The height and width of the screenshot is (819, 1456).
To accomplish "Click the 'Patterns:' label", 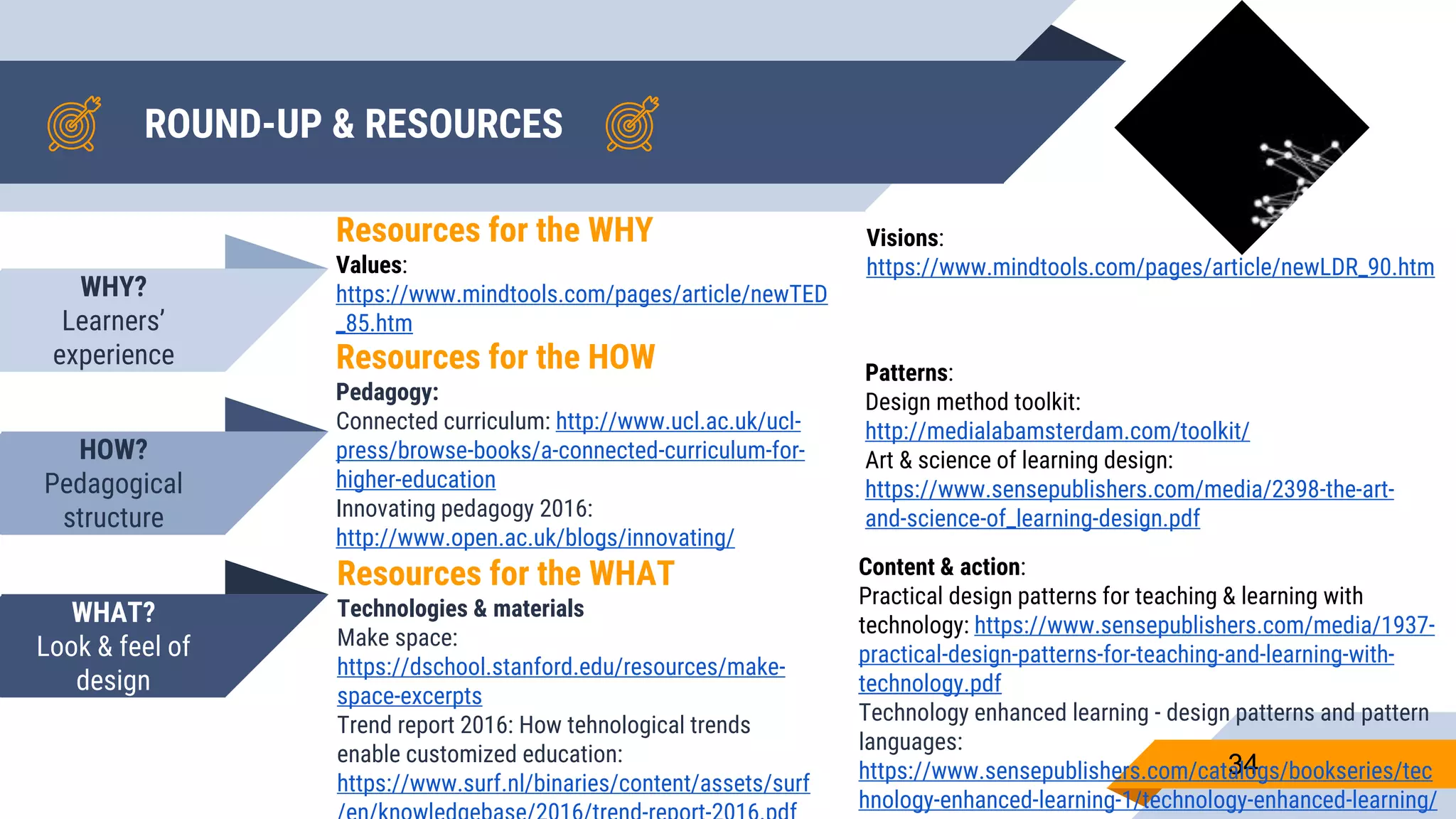I will (x=909, y=373).
